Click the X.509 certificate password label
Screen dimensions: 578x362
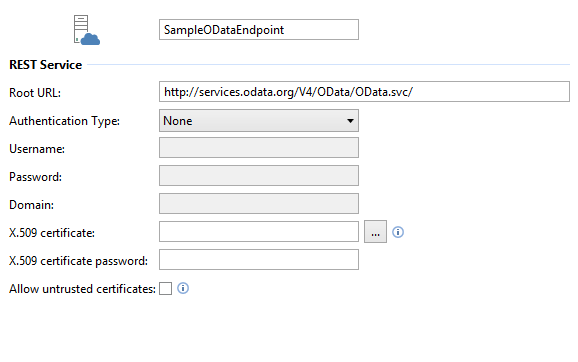coord(79,261)
